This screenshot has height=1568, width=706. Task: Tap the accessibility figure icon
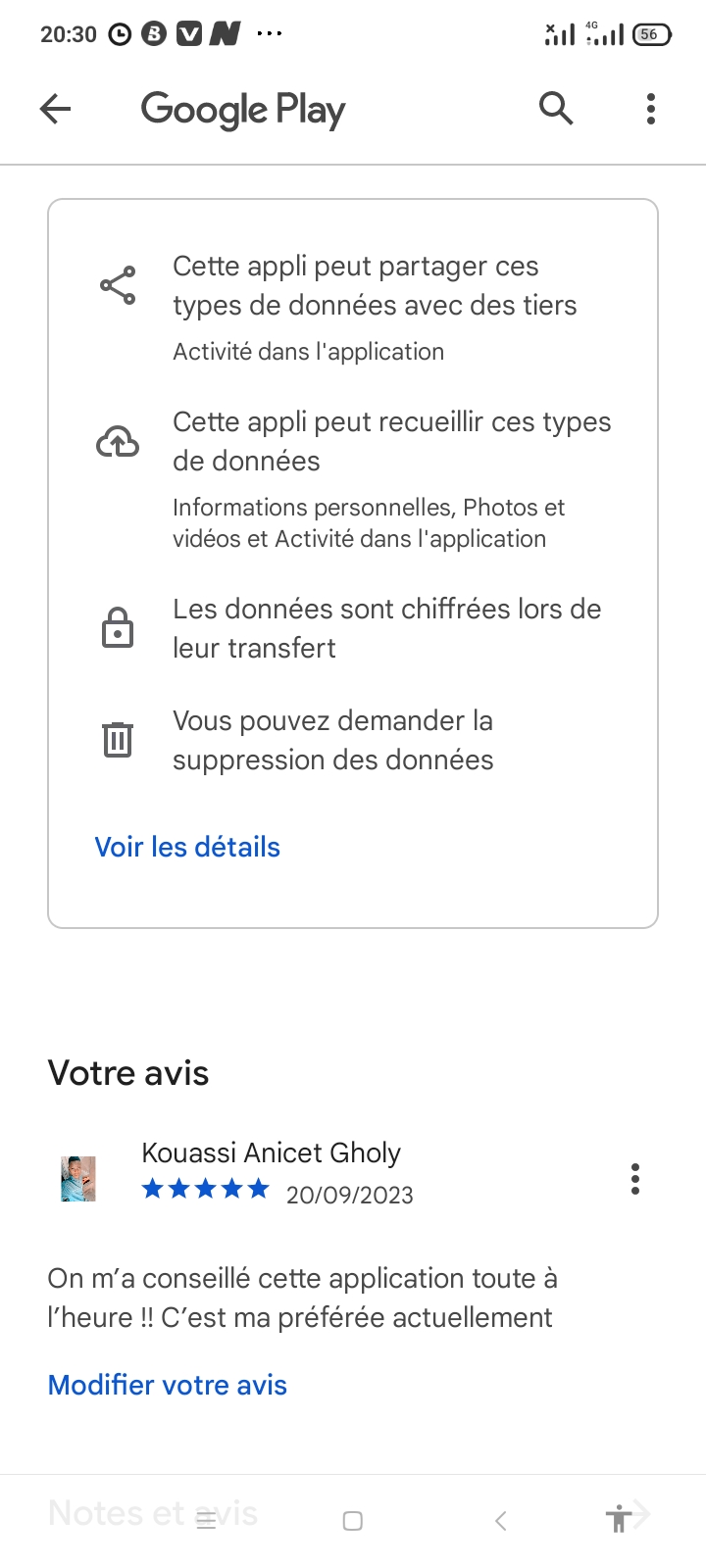[617, 1519]
